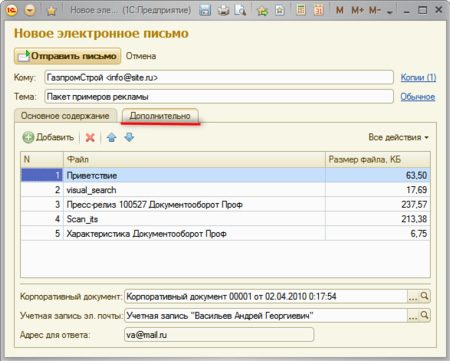The width and height of the screenshot is (450, 361).
Task: Click the favorites star icon in title bar
Action: click(x=51, y=11)
